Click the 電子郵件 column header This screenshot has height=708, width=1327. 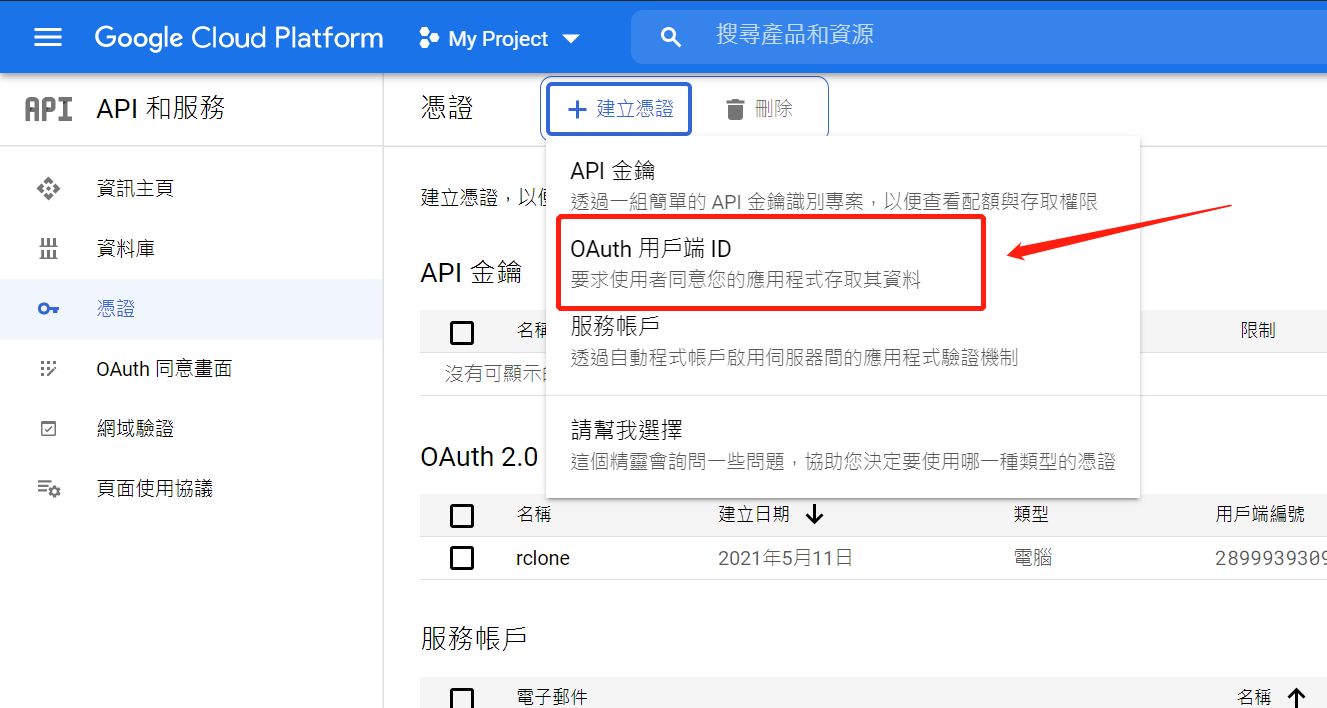[552, 697]
